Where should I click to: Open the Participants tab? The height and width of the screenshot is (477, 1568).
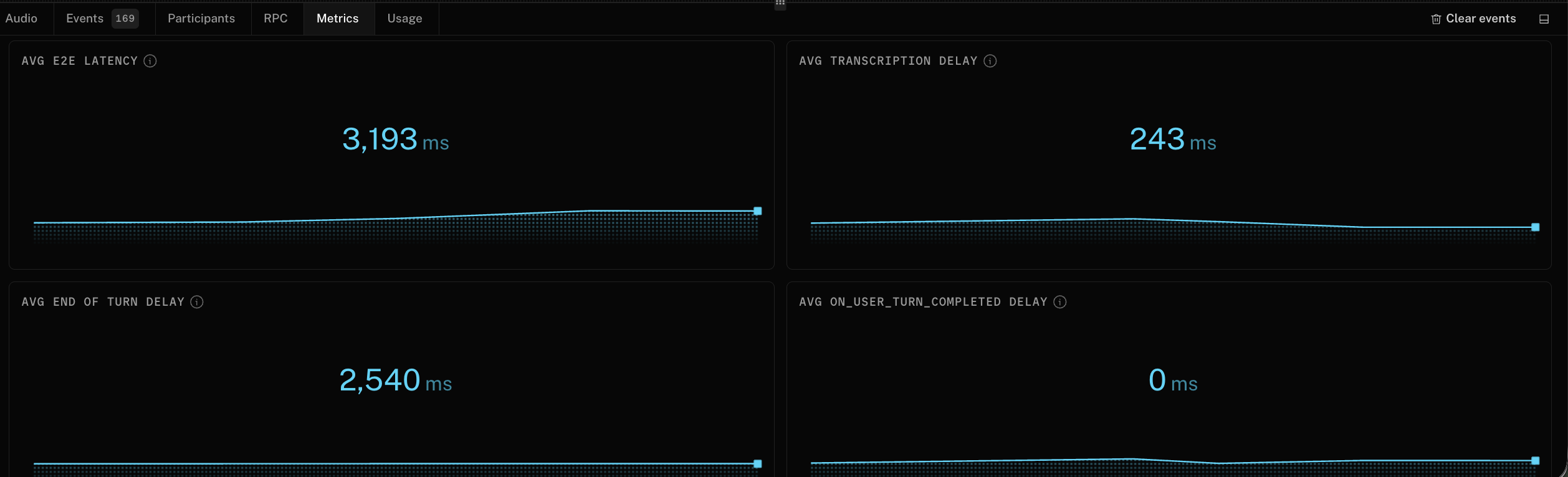tap(201, 19)
